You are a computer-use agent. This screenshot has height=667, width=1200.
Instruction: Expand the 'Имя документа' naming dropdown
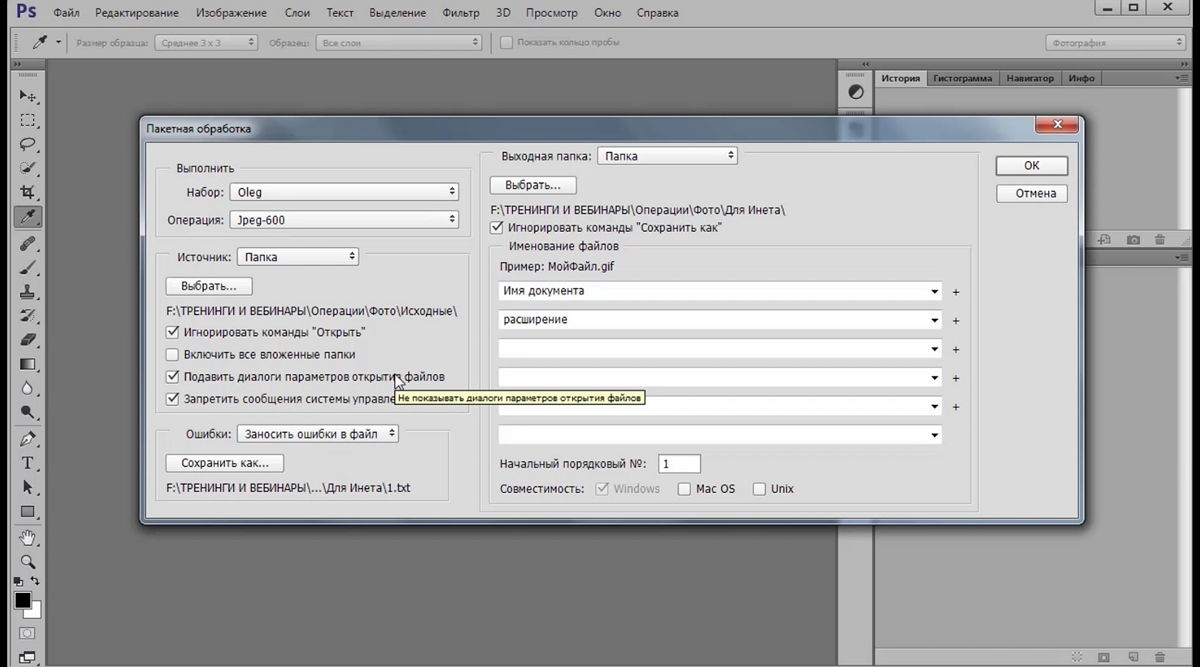point(935,292)
